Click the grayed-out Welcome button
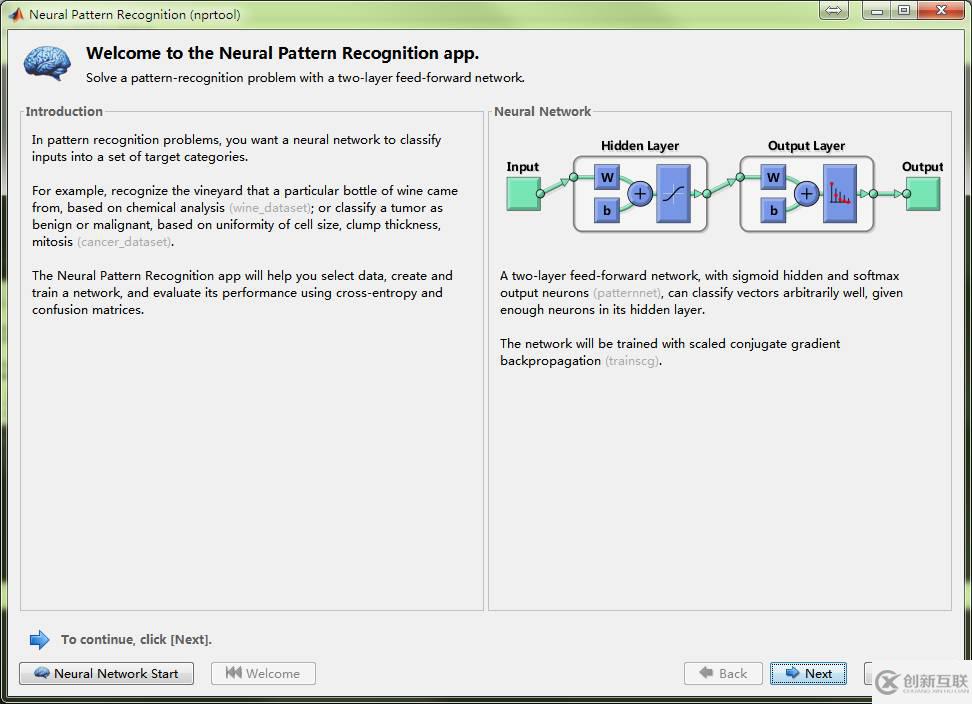This screenshot has width=972, height=704. coord(263,673)
